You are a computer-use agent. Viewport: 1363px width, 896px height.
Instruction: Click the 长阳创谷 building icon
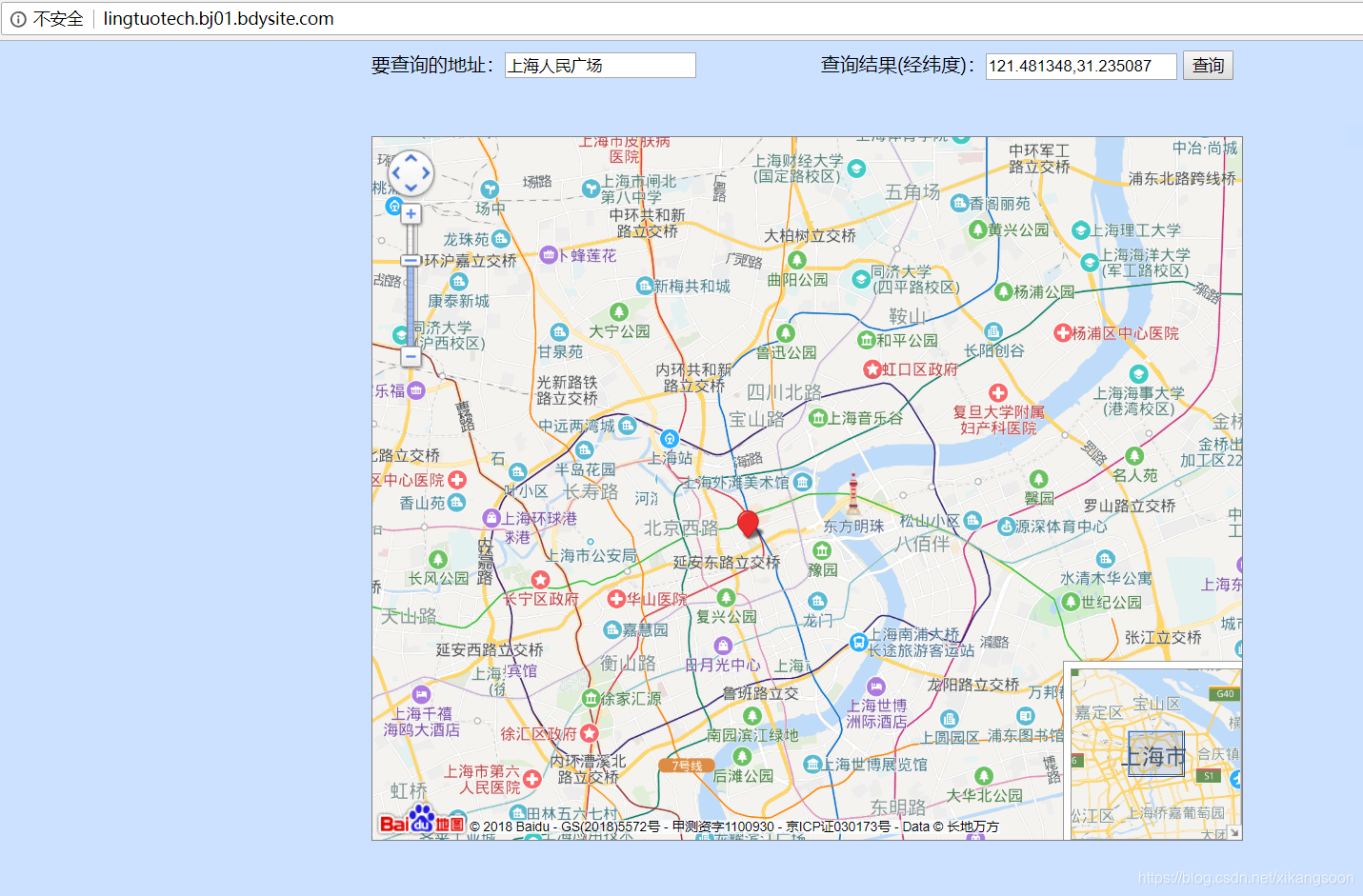(993, 331)
